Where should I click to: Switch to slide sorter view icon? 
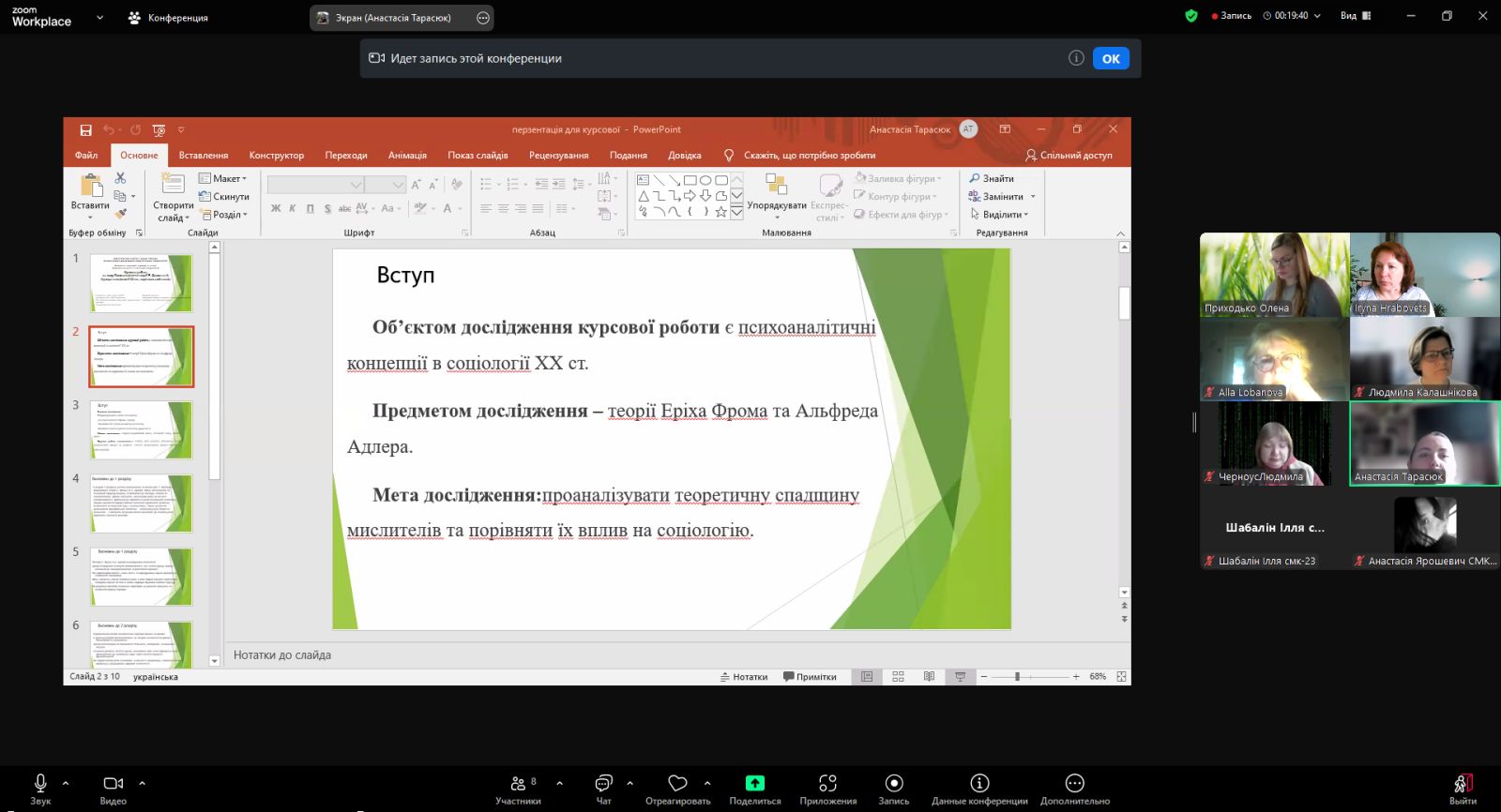[898, 676]
